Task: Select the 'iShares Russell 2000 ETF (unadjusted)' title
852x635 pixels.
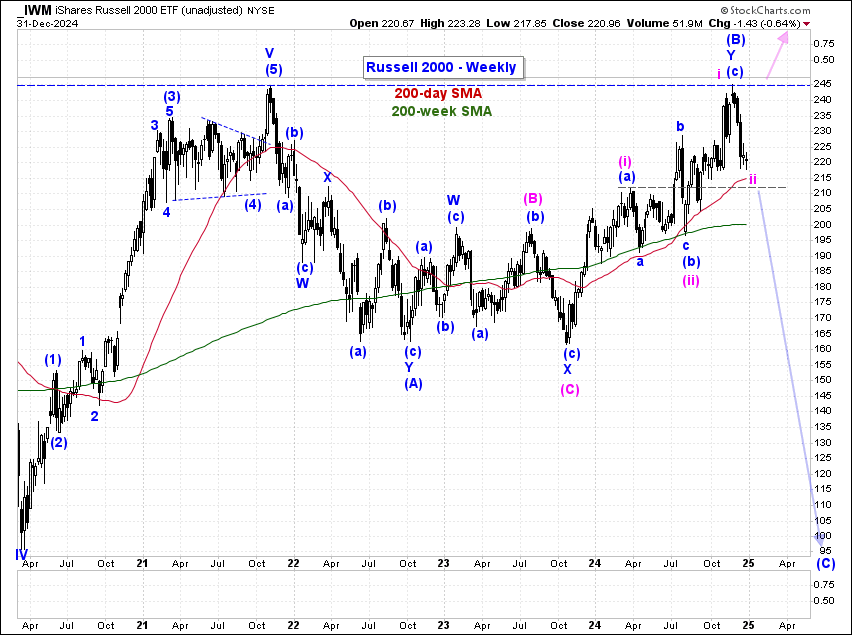Action: 148,10
